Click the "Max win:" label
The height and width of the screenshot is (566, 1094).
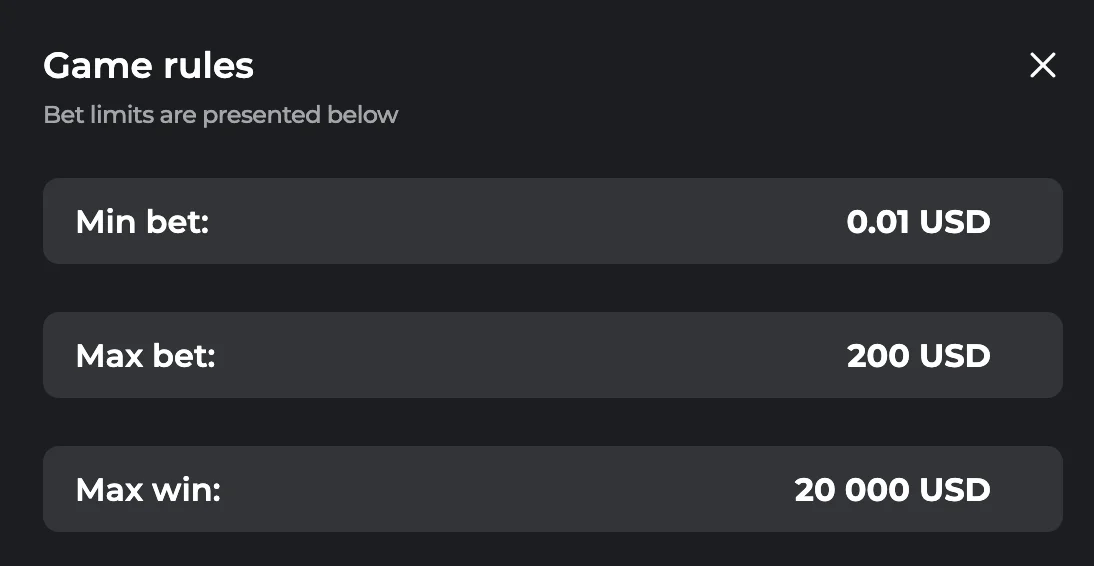click(x=148, y=489)
